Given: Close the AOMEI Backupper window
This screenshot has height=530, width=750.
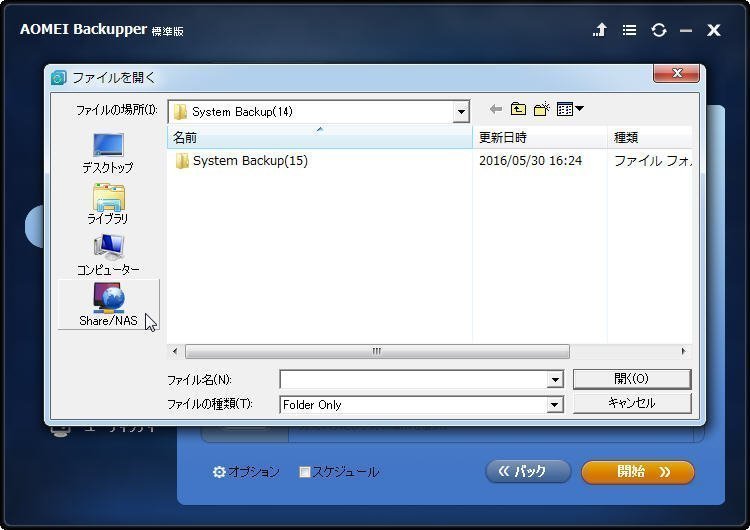Looking at the screenshot, I should click(x=714, y=30).
